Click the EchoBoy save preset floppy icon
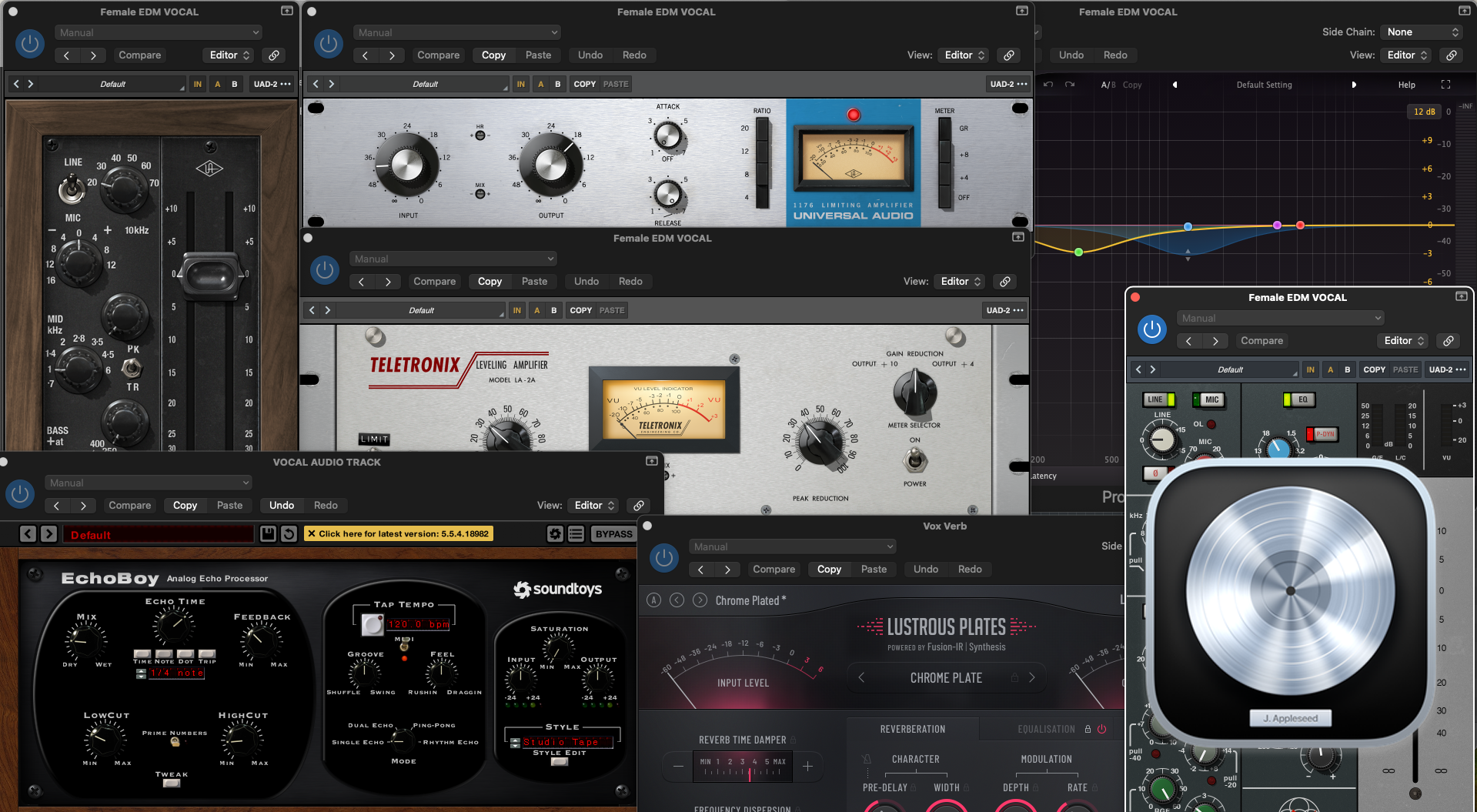Image resolution: width=1477 pixels, height=812 pixels. 268,533
